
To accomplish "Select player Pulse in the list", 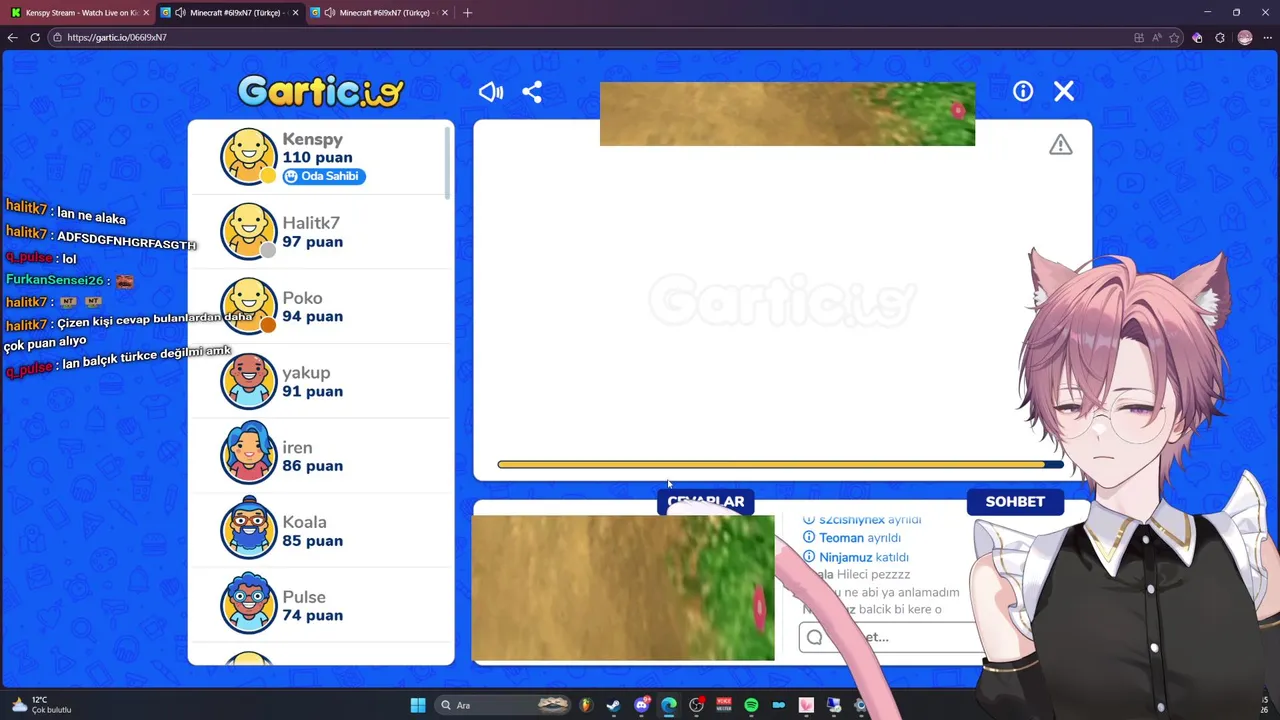I will 320,605.
